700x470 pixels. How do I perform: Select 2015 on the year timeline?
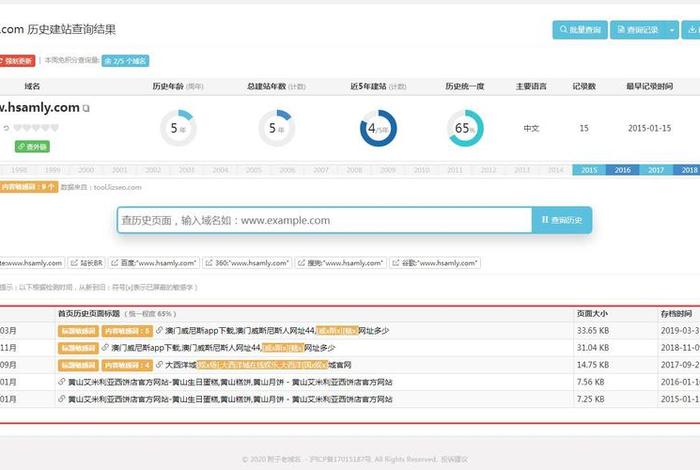[x=589, y=170]
